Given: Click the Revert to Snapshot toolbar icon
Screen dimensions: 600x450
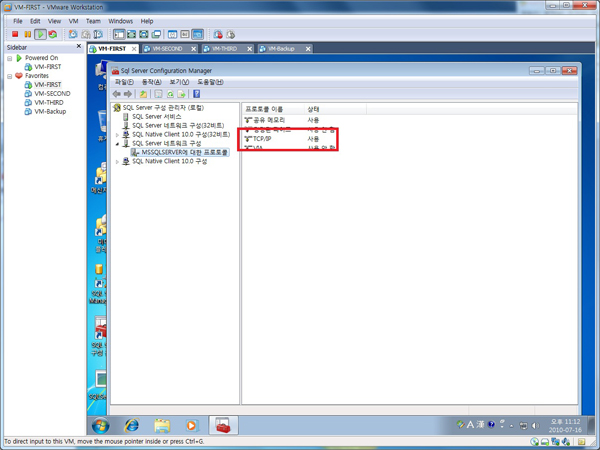Looking at the screenshot, I should (86, 34).
